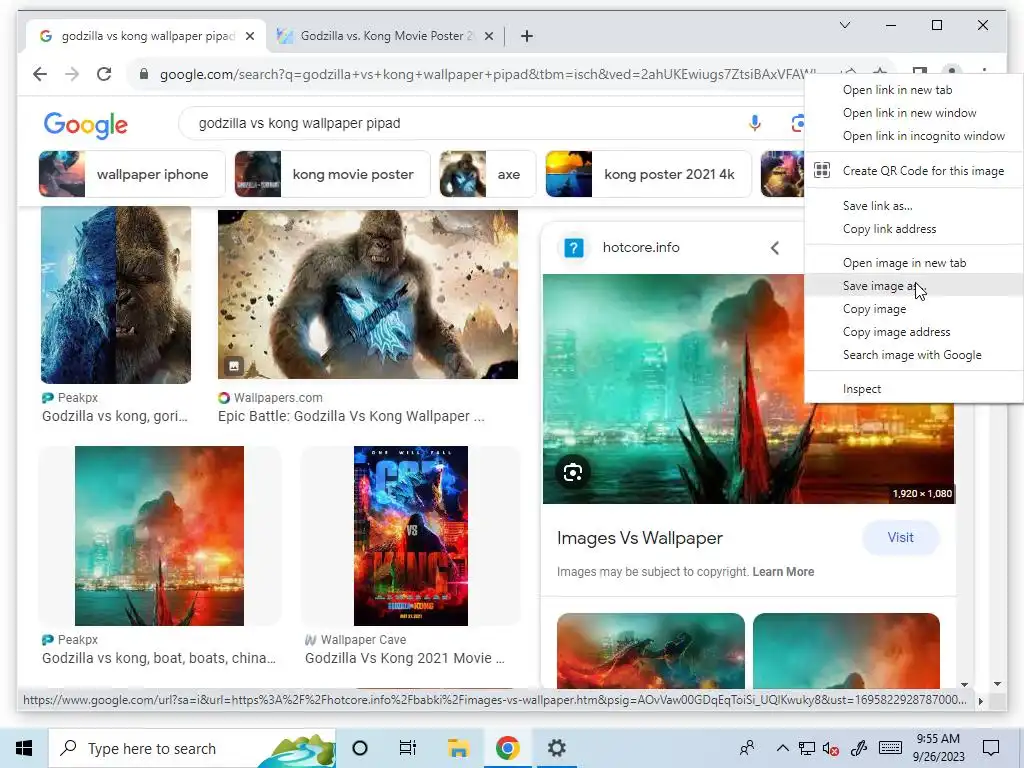
Task: Click the preview panel scroll down arrow
Action: pyautogui.click(x=965, y=684)
